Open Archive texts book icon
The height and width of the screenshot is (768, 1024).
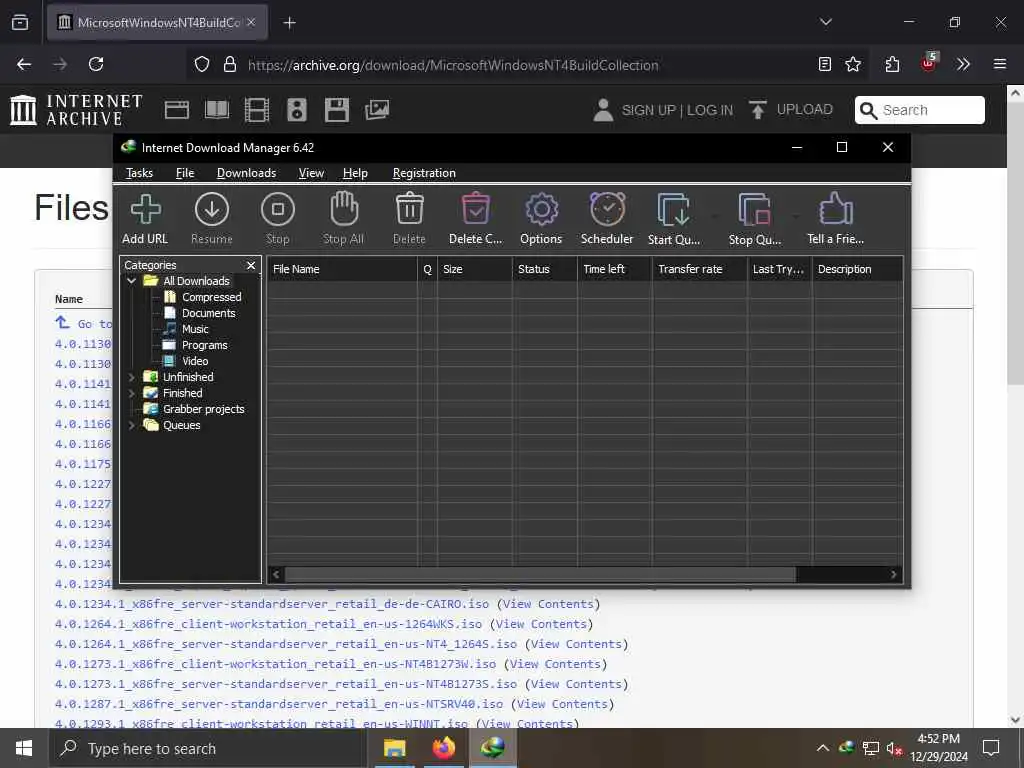[217, 110]
